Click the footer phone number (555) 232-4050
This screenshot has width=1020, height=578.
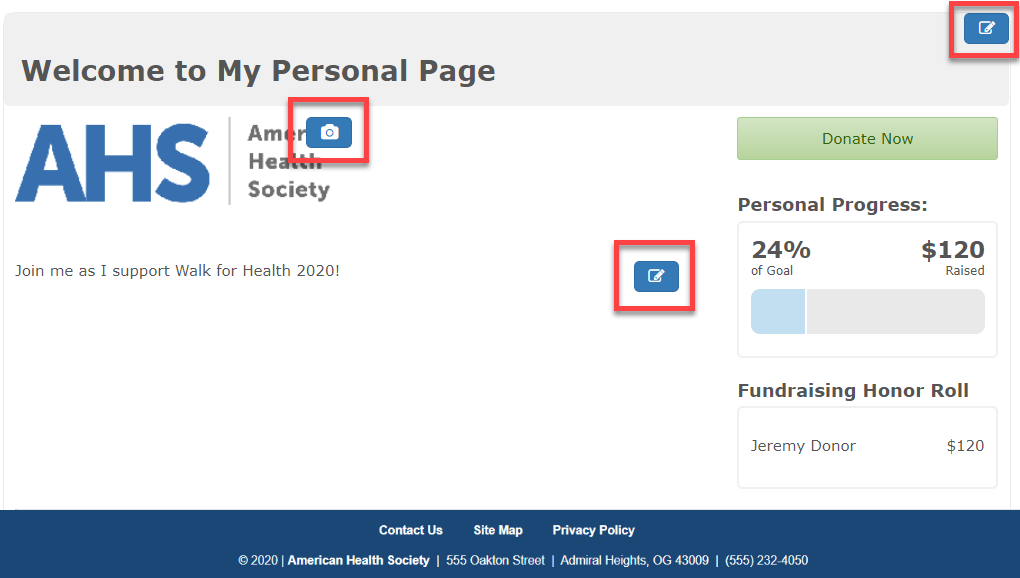[766, 560]
